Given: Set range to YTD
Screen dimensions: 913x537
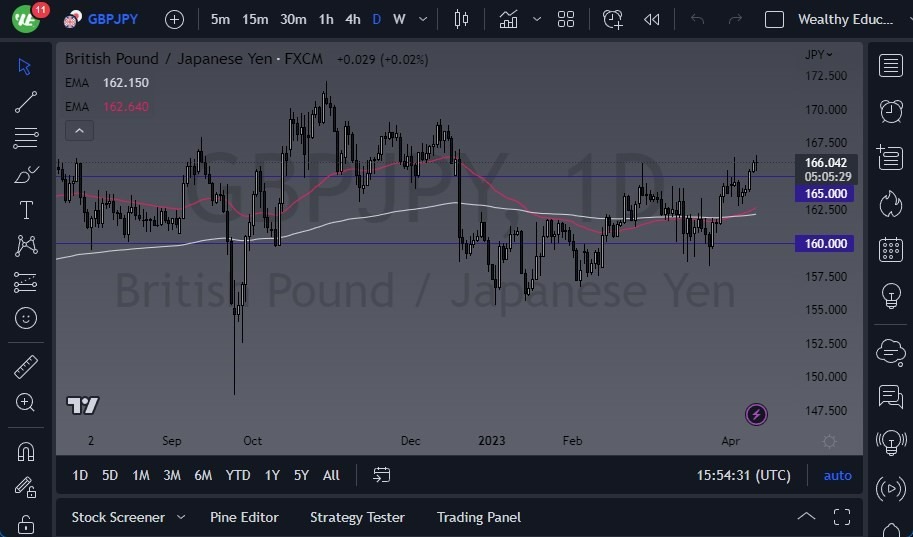Looking at the screenshot, I should (x=238, y=475).
